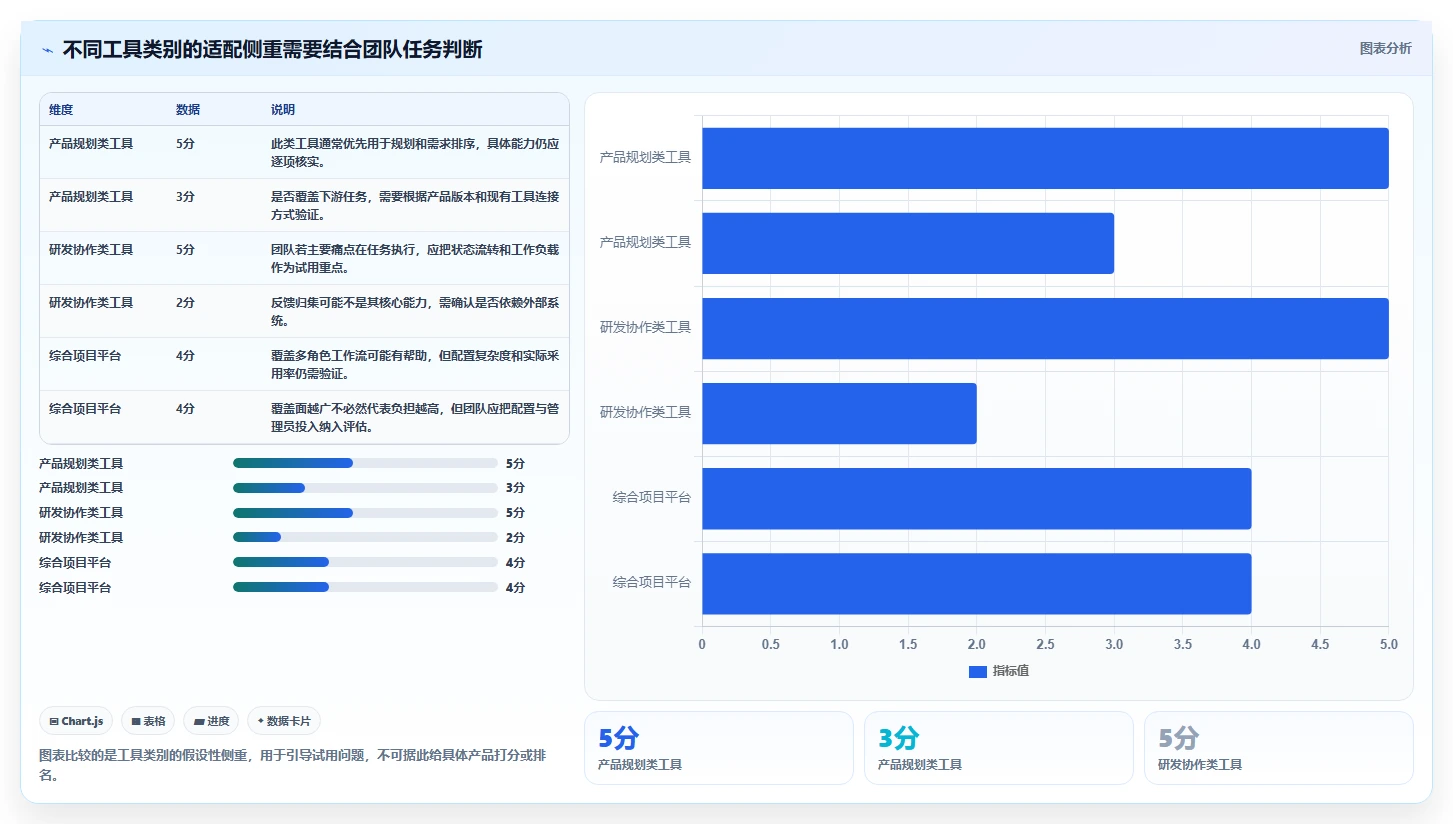Screen dimensions: 1453x824
Task: Click the 产品规划类工具 3分 progress bar
Action: [x=365, y=488]
